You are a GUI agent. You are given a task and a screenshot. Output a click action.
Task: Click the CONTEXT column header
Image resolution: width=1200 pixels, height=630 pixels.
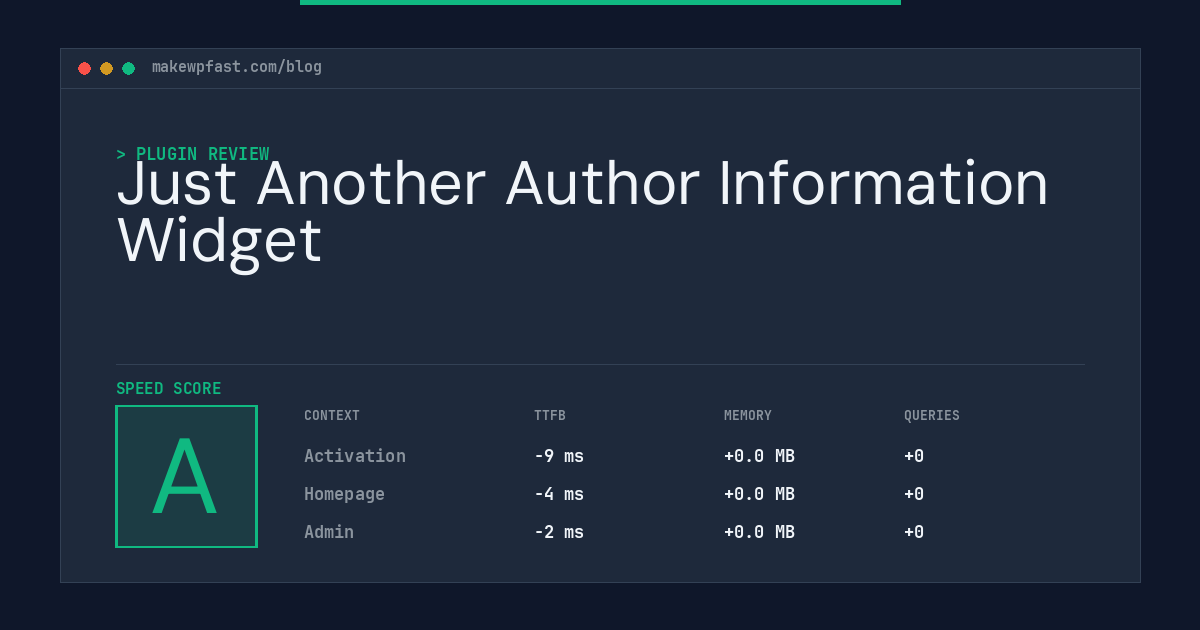tap(332, 416)
